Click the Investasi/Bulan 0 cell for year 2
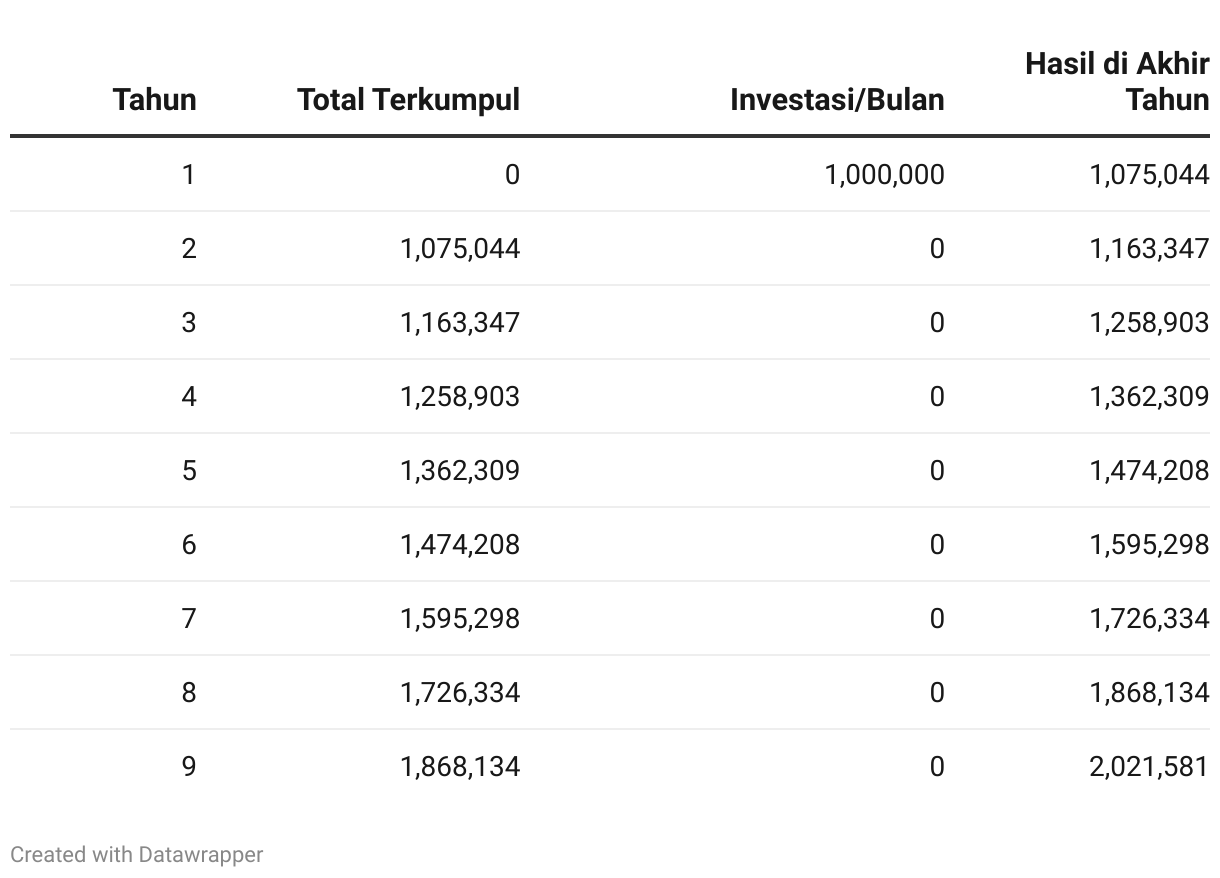The width and height of the screenshot is (1220, 878). (x=935, y=249)
